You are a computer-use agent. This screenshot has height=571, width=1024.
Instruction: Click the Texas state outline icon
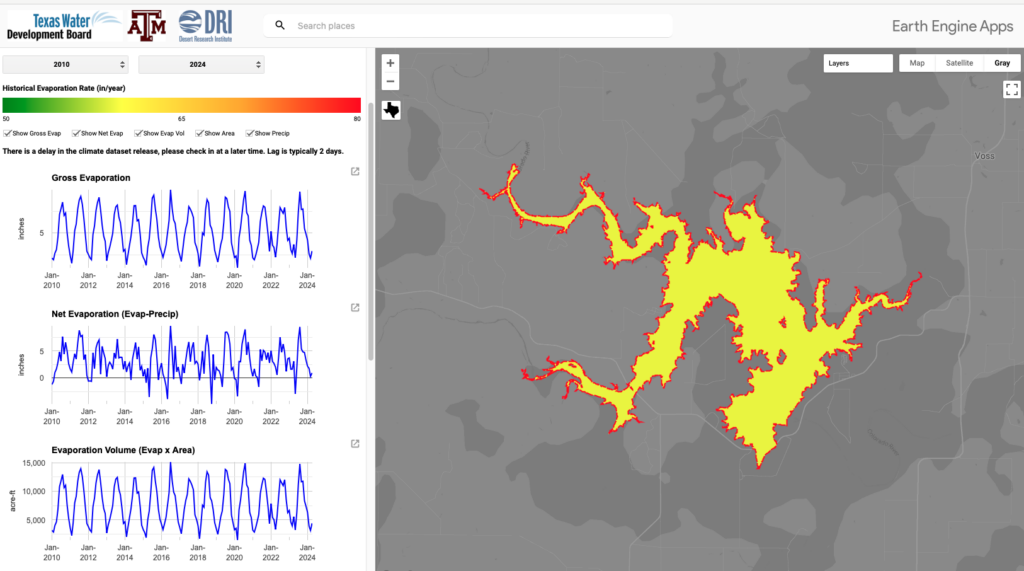[391, 110]
